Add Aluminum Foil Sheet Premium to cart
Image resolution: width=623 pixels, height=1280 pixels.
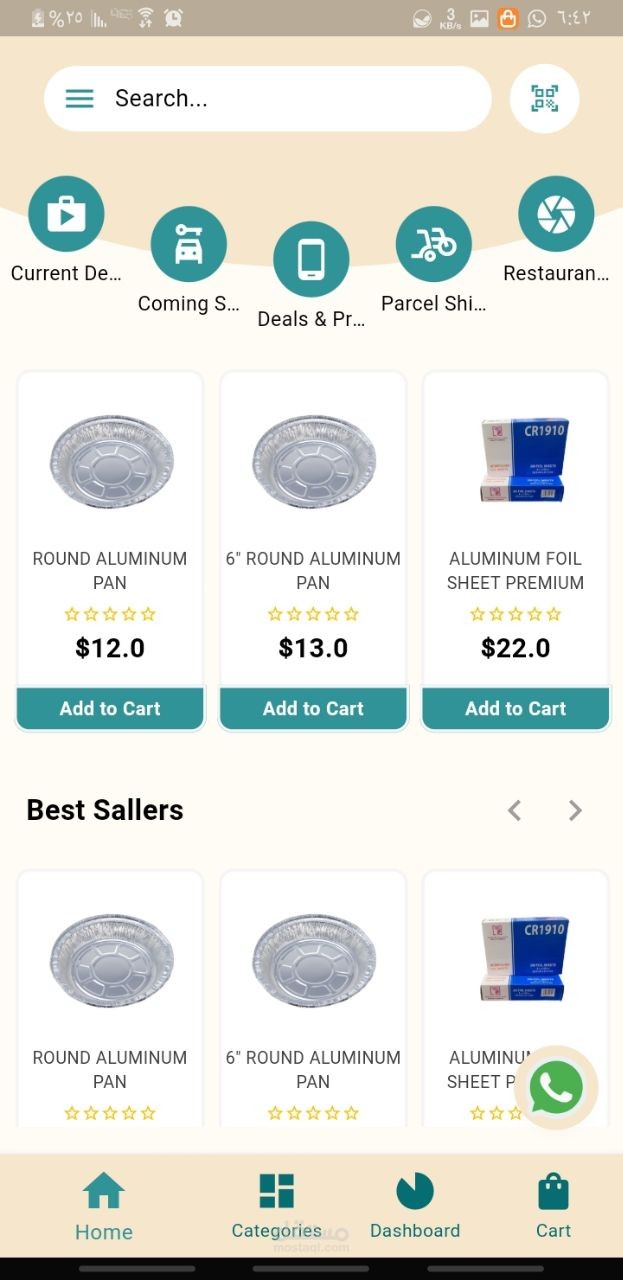516,708
